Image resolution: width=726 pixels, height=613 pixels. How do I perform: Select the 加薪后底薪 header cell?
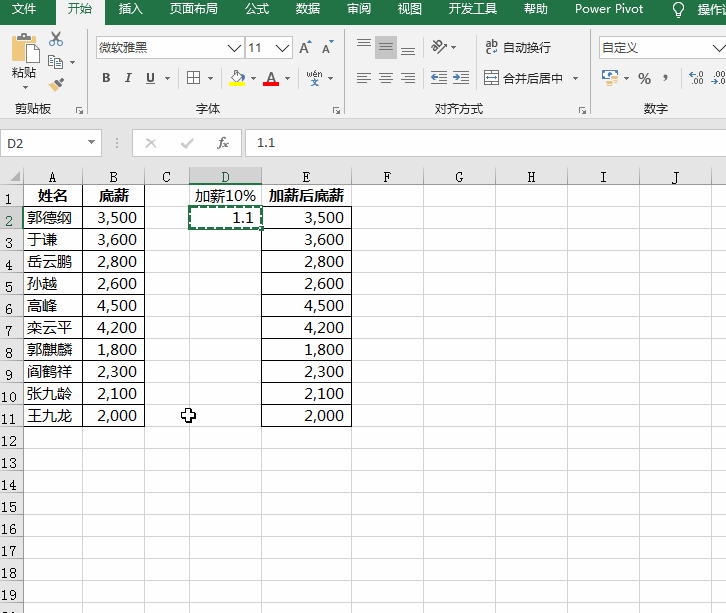(306, 195)
